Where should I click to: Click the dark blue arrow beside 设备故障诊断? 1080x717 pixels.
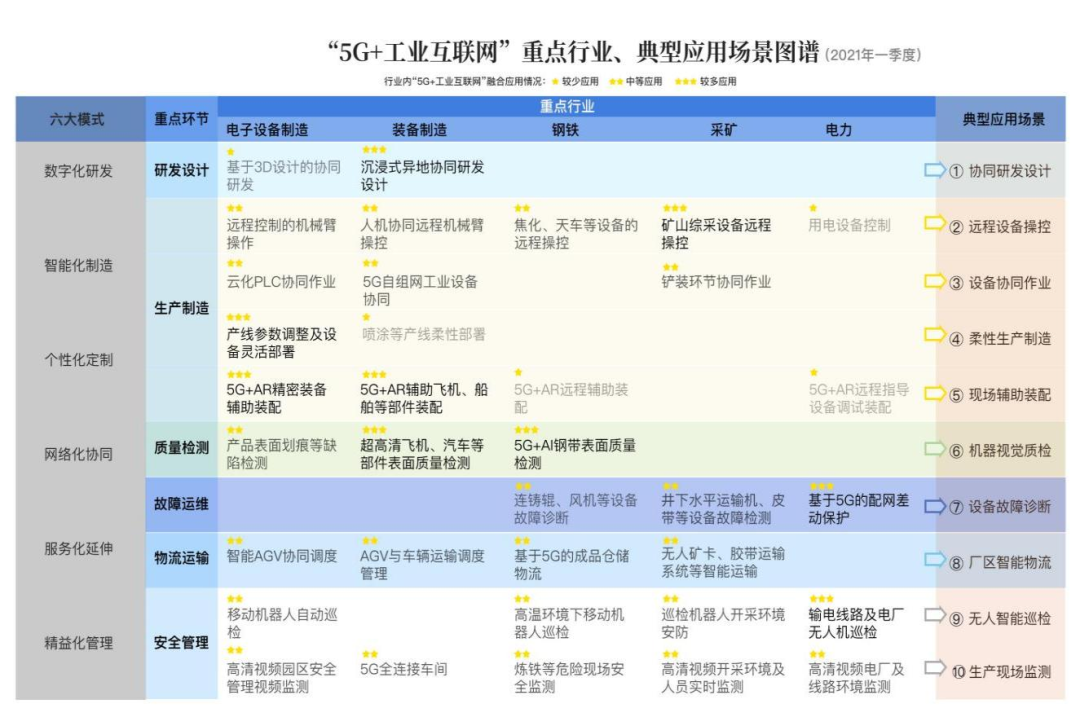(x=934, y=506)
